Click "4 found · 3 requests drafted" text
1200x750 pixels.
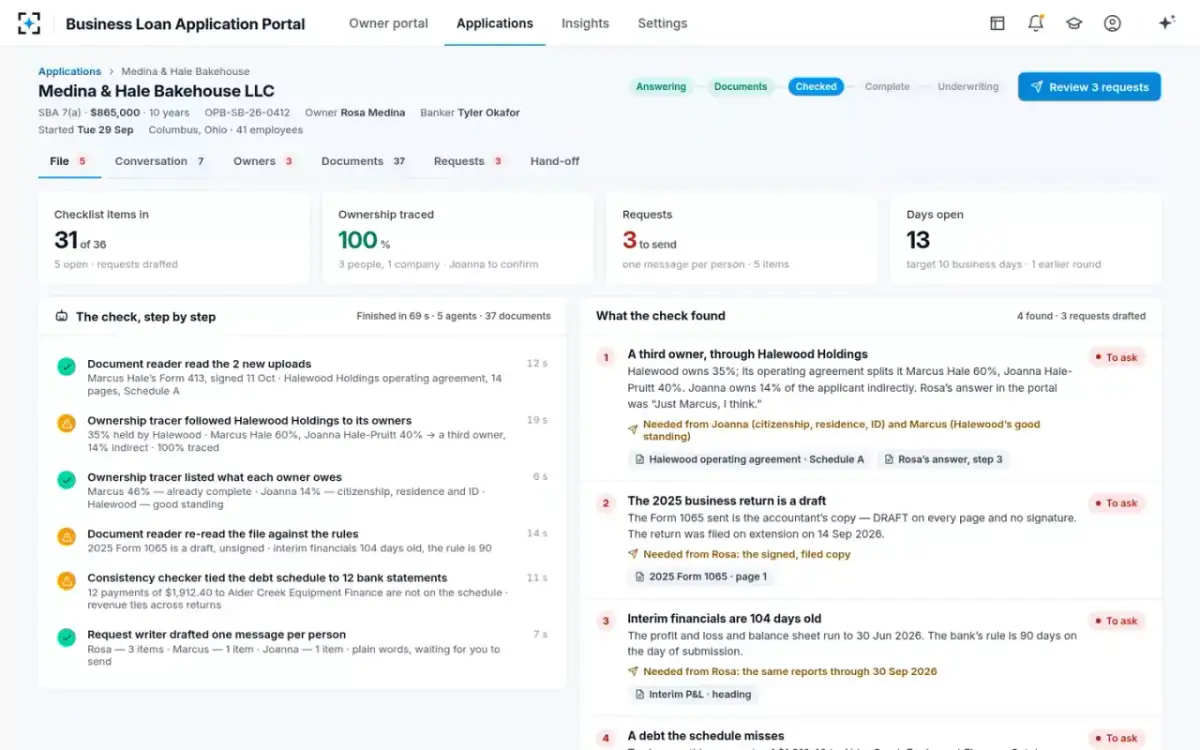coord(1081,316)
